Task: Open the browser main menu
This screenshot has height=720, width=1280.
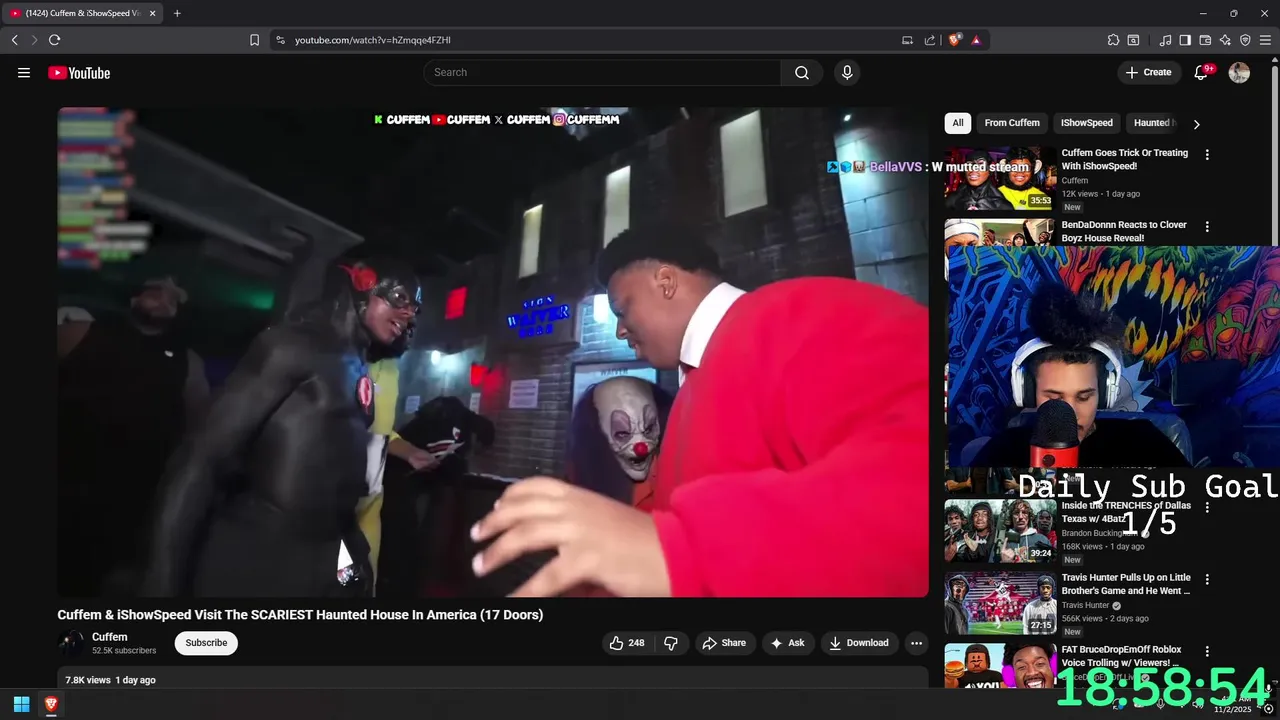Action: (1266, 40)
